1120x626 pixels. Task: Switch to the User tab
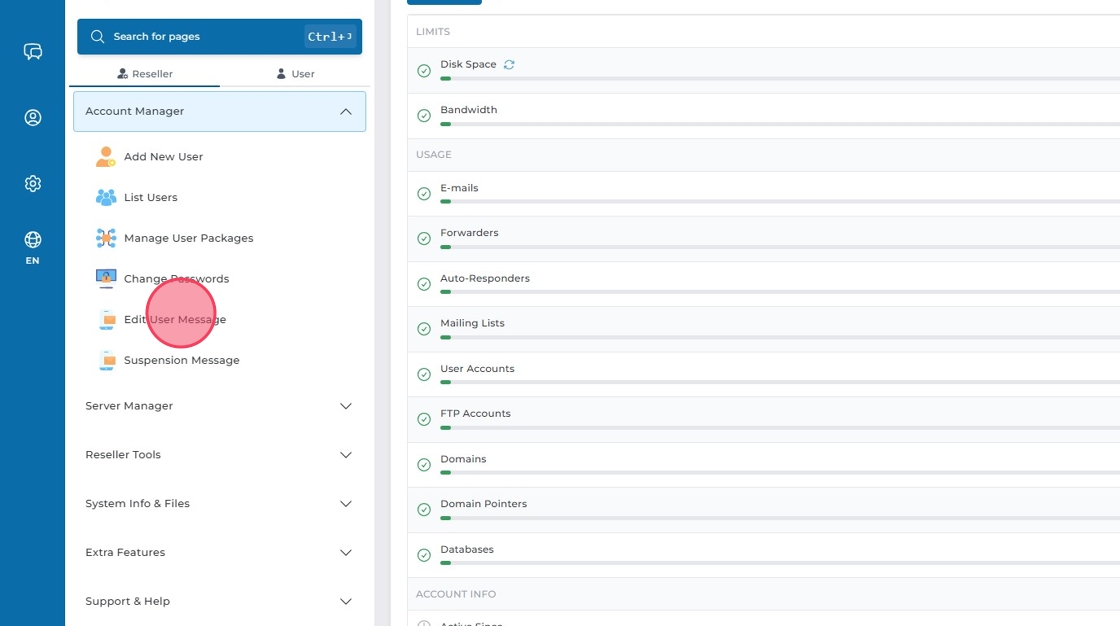point(296,74)
